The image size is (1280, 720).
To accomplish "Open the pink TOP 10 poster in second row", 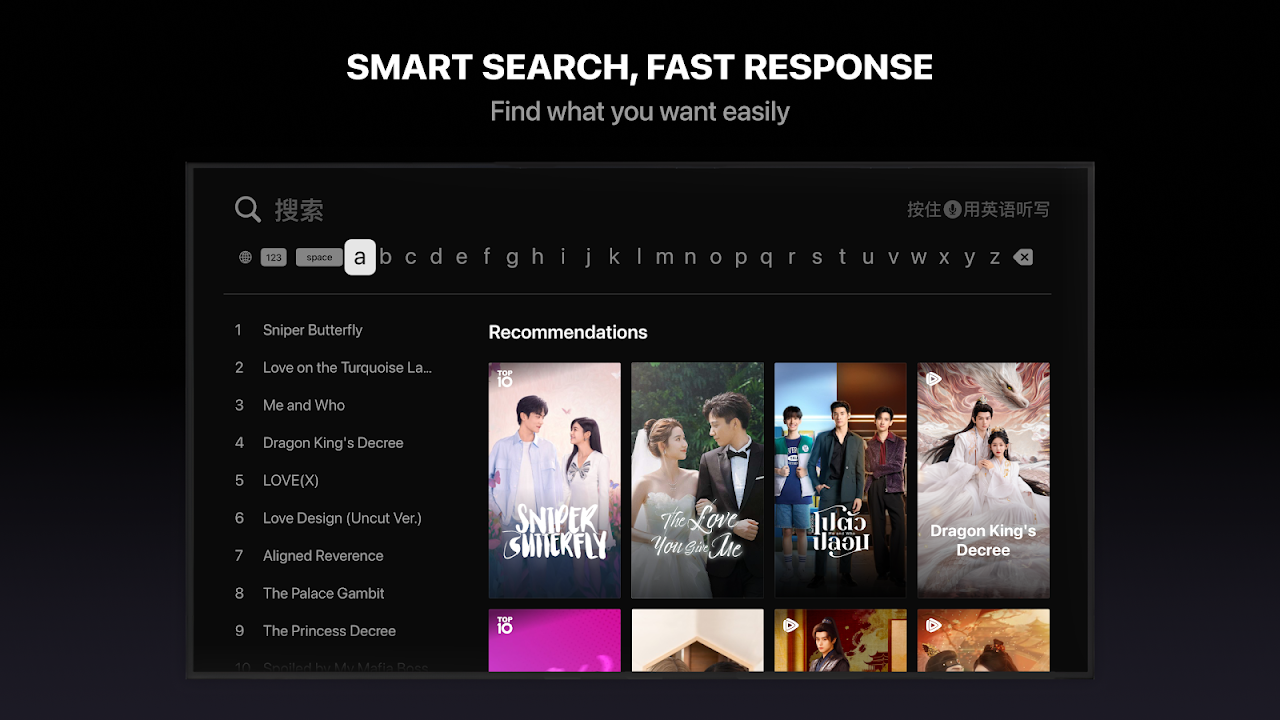I will (x=555, y=640).
